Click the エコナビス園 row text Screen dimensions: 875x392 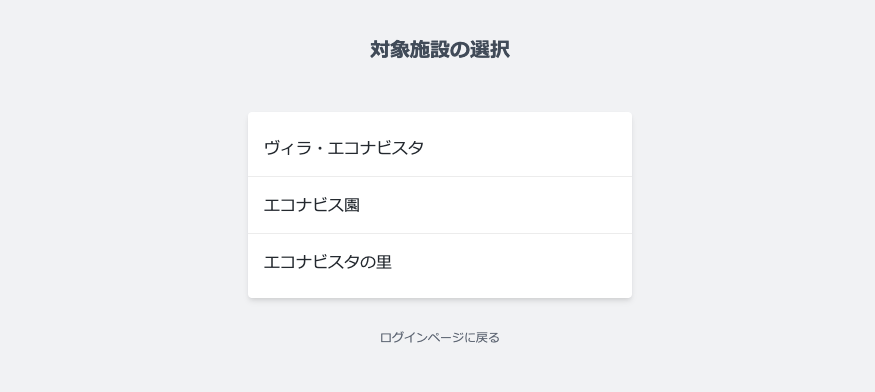pos(311,205)
